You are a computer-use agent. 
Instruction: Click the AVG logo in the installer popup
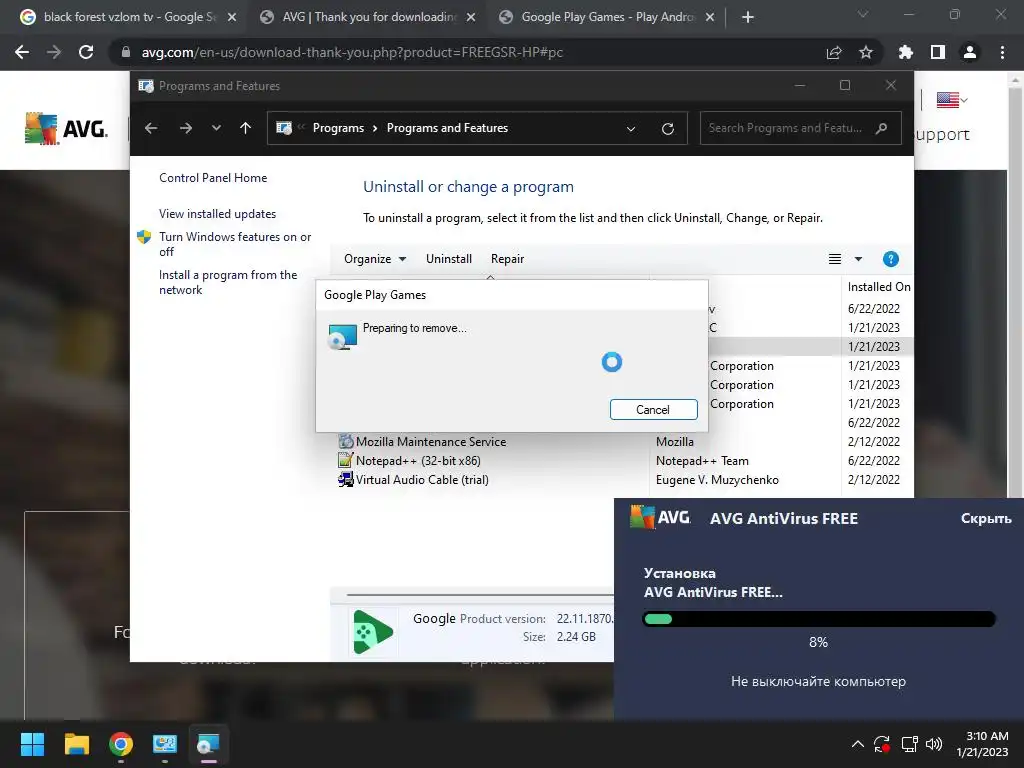coord(660,517)
